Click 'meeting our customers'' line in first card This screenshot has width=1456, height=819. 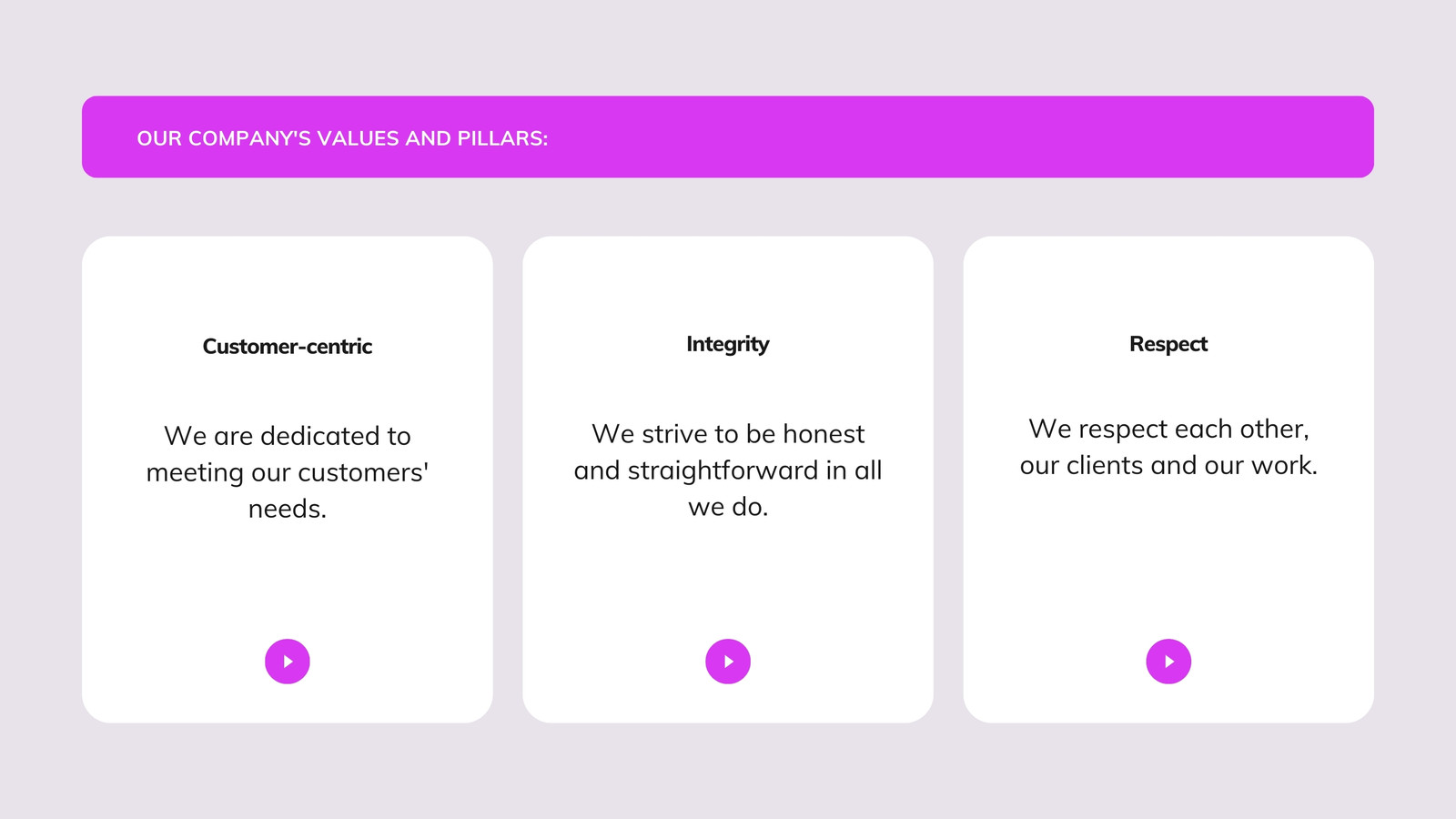288,473
